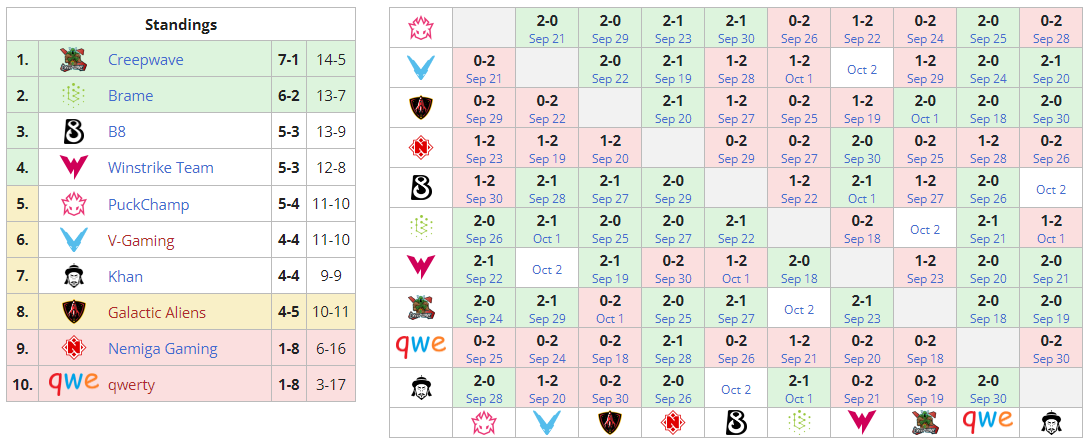Screen dimensions: 1091x444
Task: Click the PuckChamp logo in the crosstable's top-left row header
Action: 420,28
